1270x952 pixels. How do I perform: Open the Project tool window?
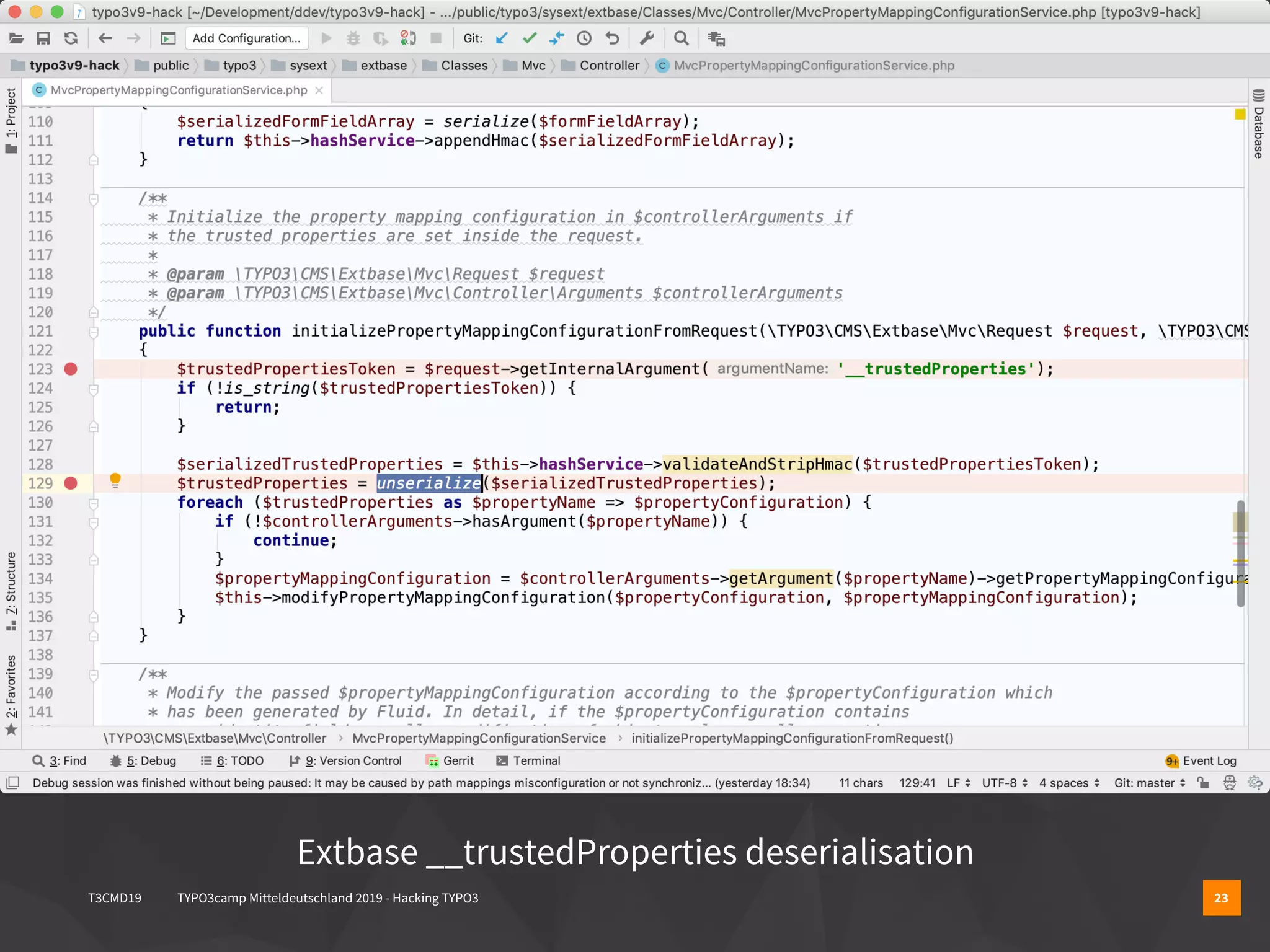pyautogui.click(x=11, y=121)
